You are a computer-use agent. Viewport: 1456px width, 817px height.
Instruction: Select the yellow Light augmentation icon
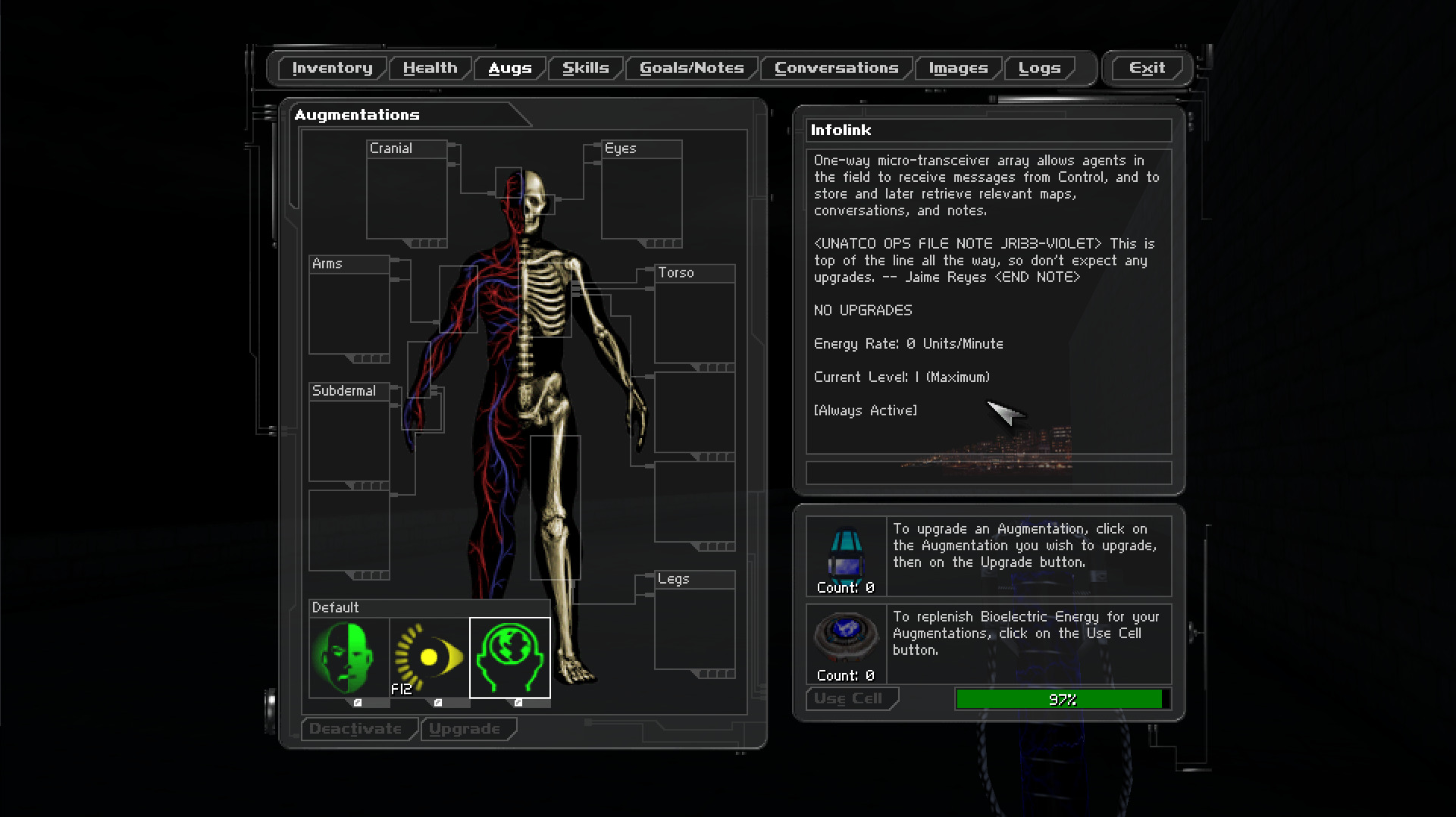(x=429, y=657)
